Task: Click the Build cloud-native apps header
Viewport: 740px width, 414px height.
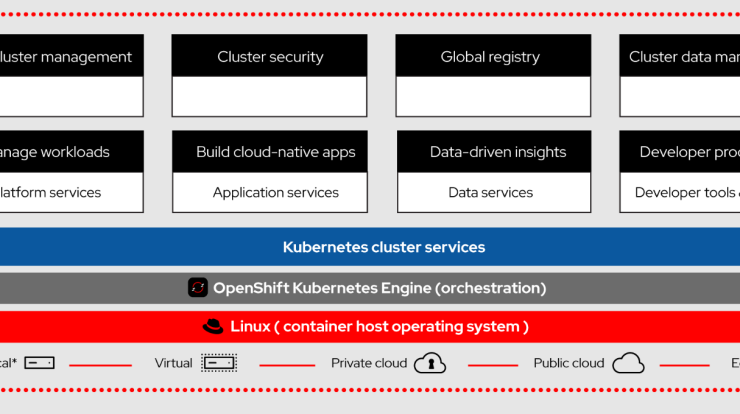Action: (270, 152)
